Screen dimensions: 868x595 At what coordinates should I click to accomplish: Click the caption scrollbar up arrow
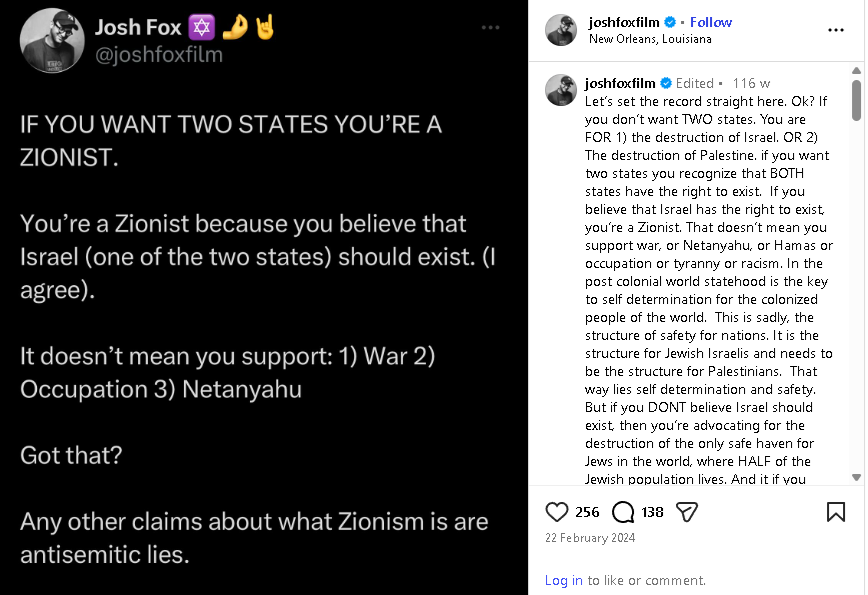(x=856, y=70)
